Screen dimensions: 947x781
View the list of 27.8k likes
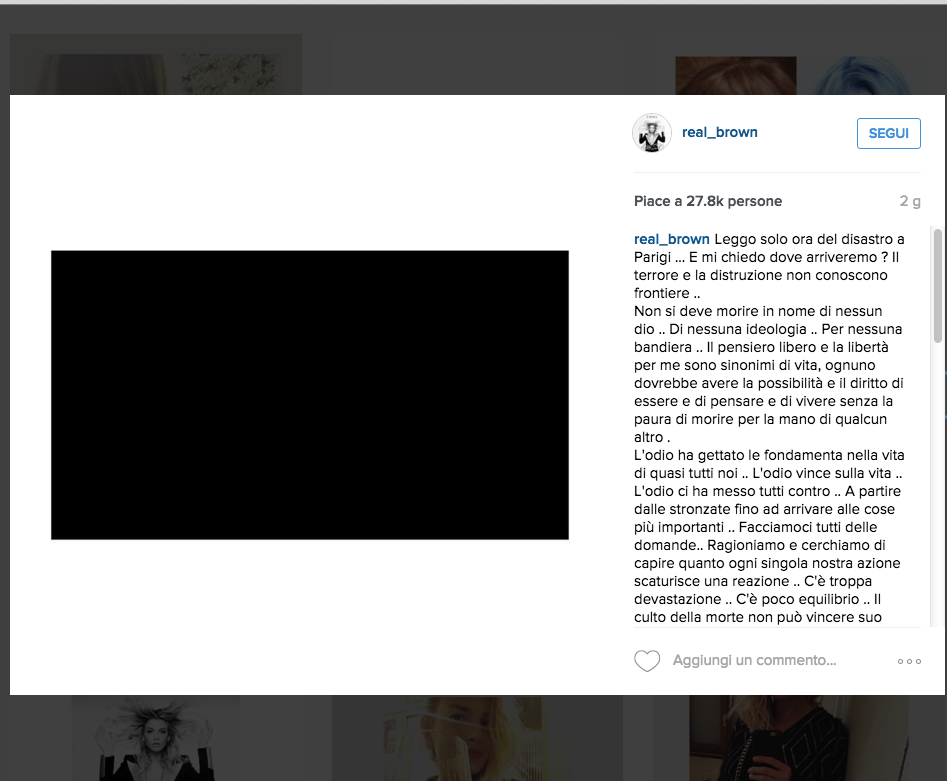point(707,201)
